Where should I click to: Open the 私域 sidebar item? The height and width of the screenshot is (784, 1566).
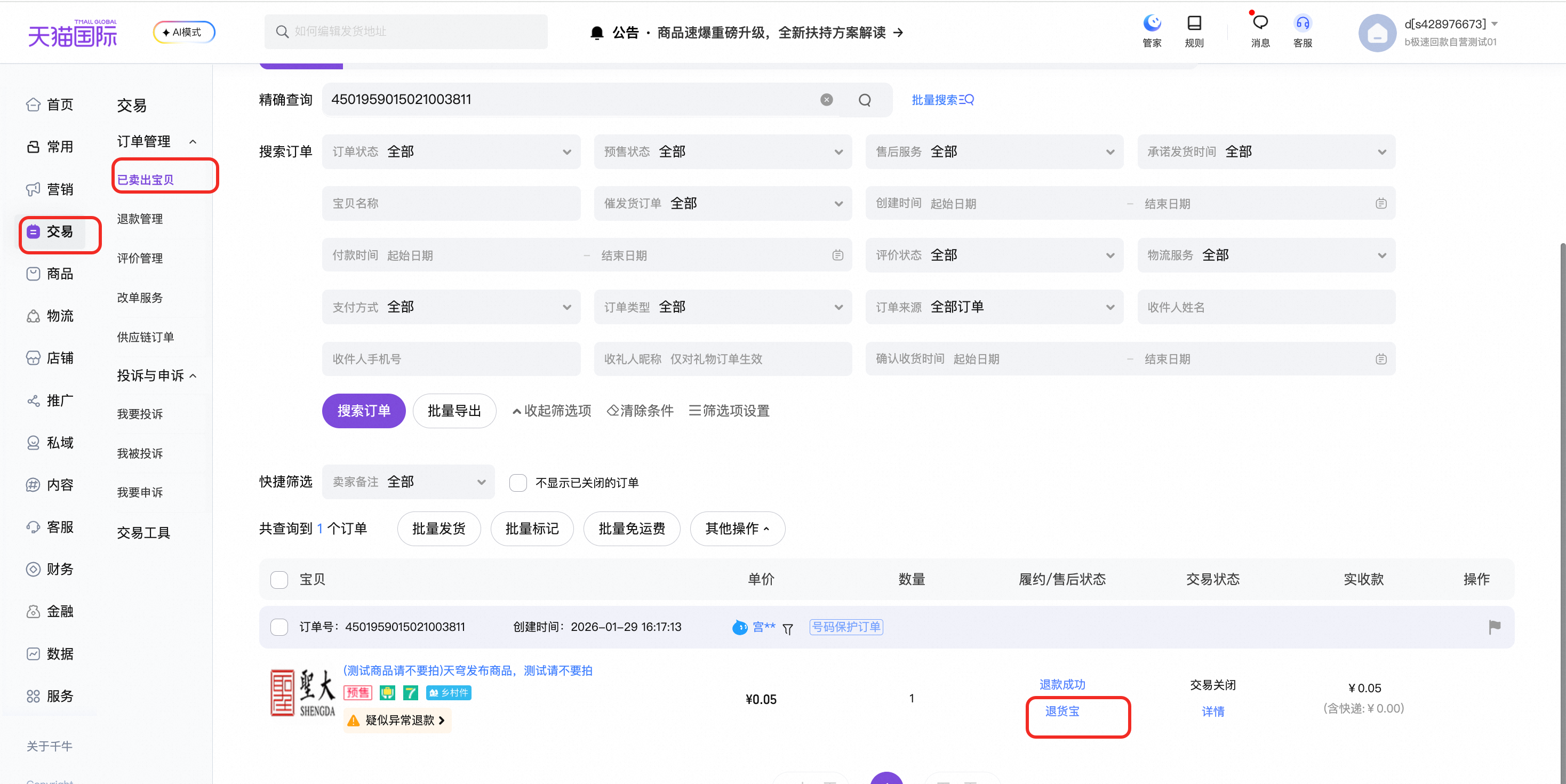pos(51,443)
